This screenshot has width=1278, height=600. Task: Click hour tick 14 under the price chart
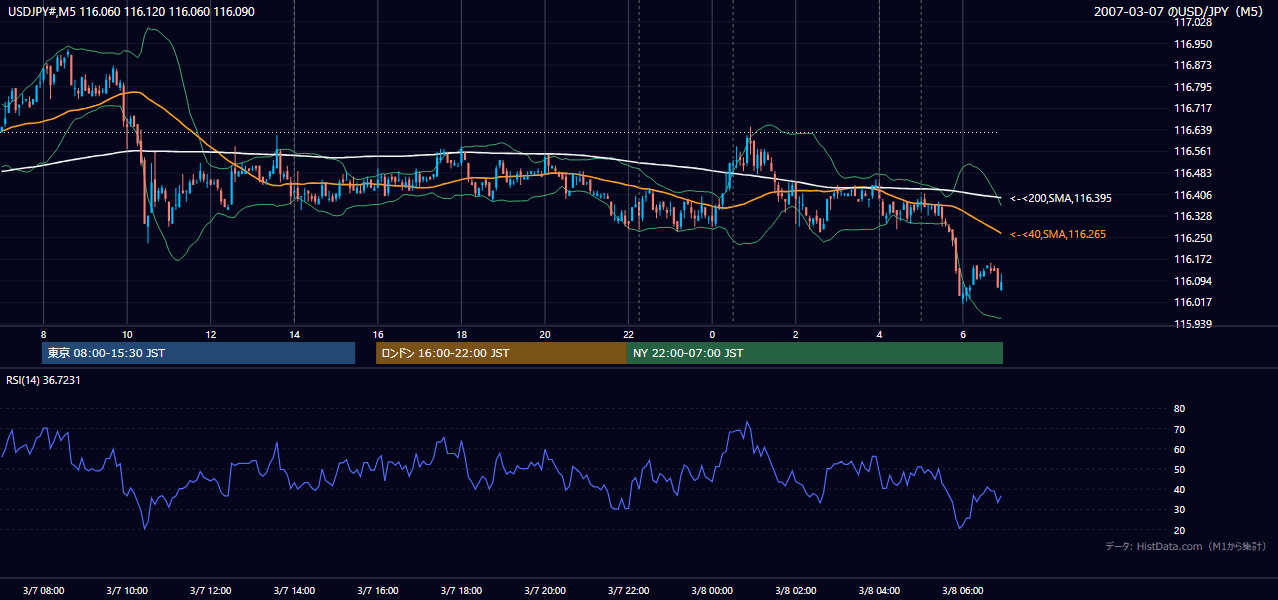[x=294, y=334]
